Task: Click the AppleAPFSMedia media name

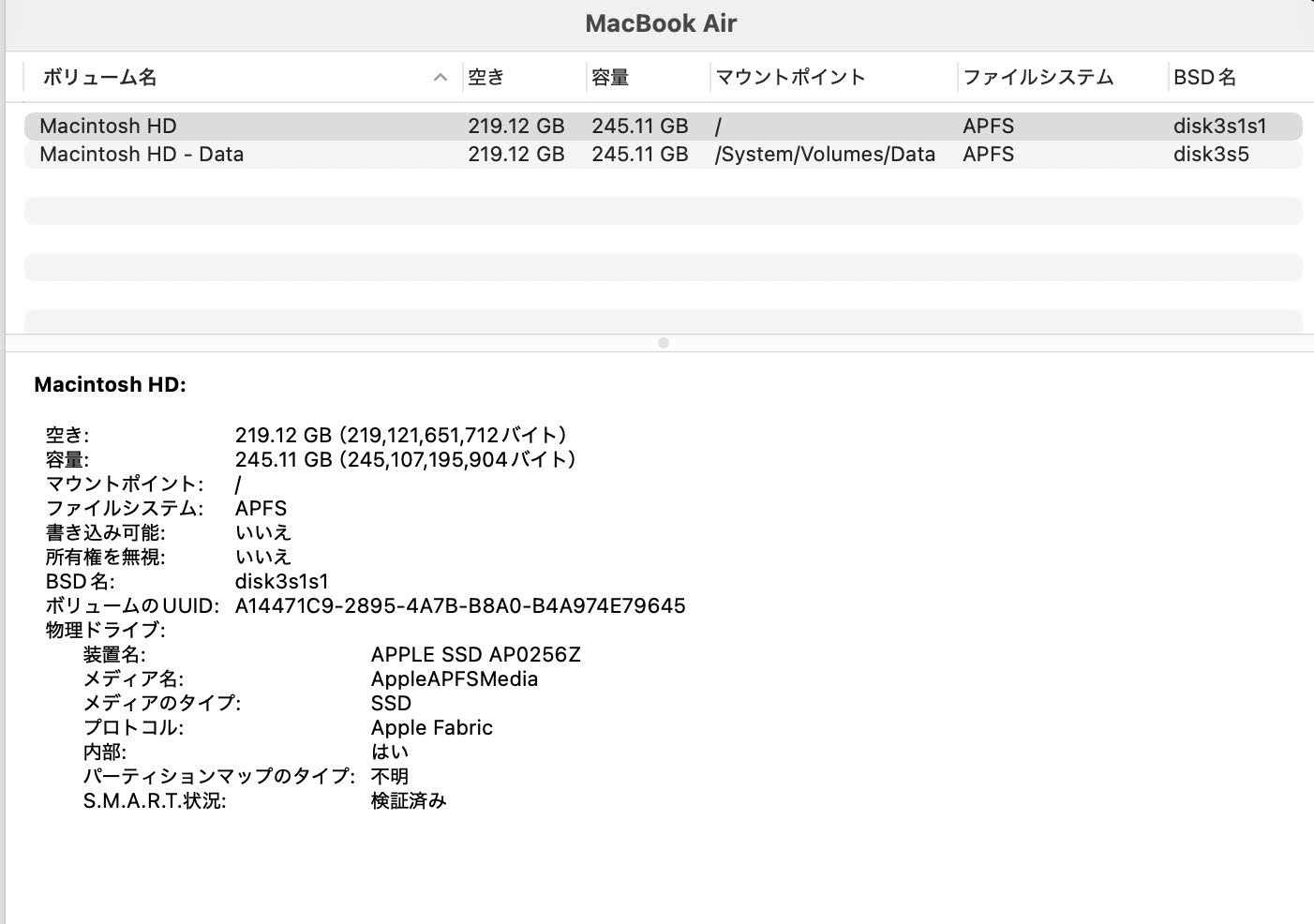Action: point(455,678)
